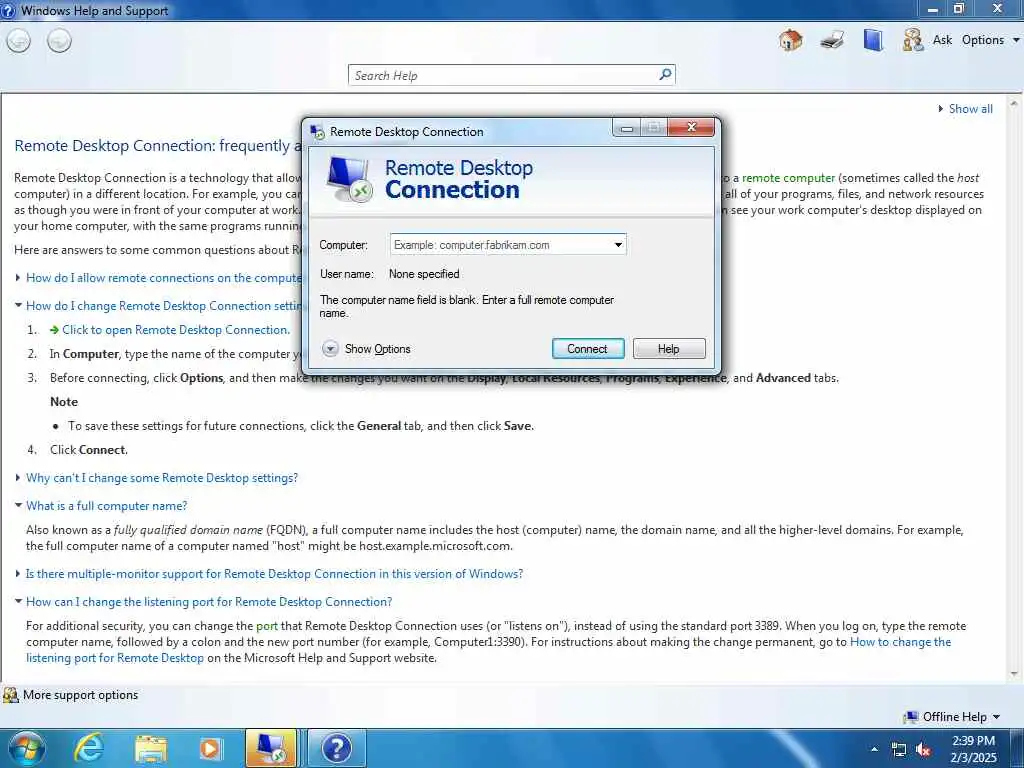Click 'Click to open Remote Desktop Connection' link

176,330
